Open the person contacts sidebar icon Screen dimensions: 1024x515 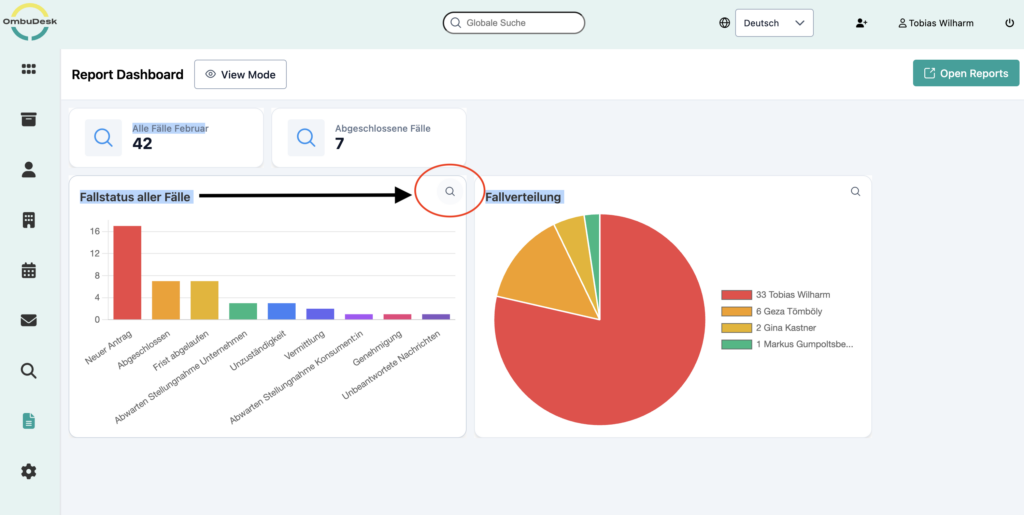[29, 169]
